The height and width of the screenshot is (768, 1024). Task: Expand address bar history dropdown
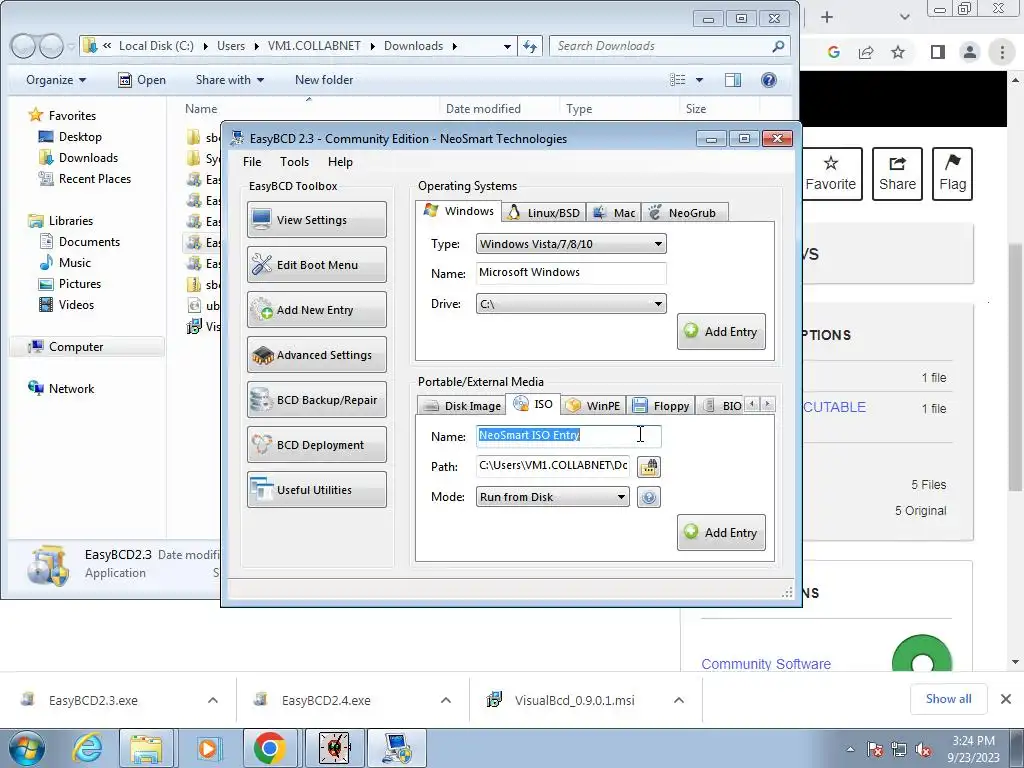pyautogui.click(x=507, y=46)
